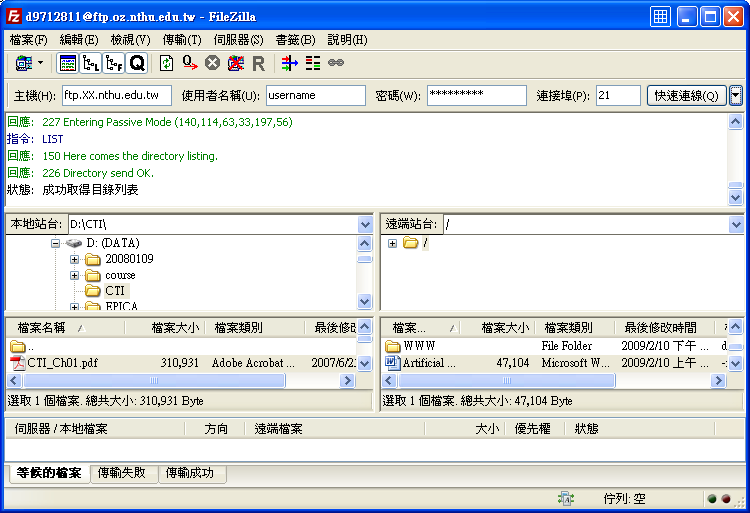
Task: Click the disconnect from server icon
Action: point(235,63)
